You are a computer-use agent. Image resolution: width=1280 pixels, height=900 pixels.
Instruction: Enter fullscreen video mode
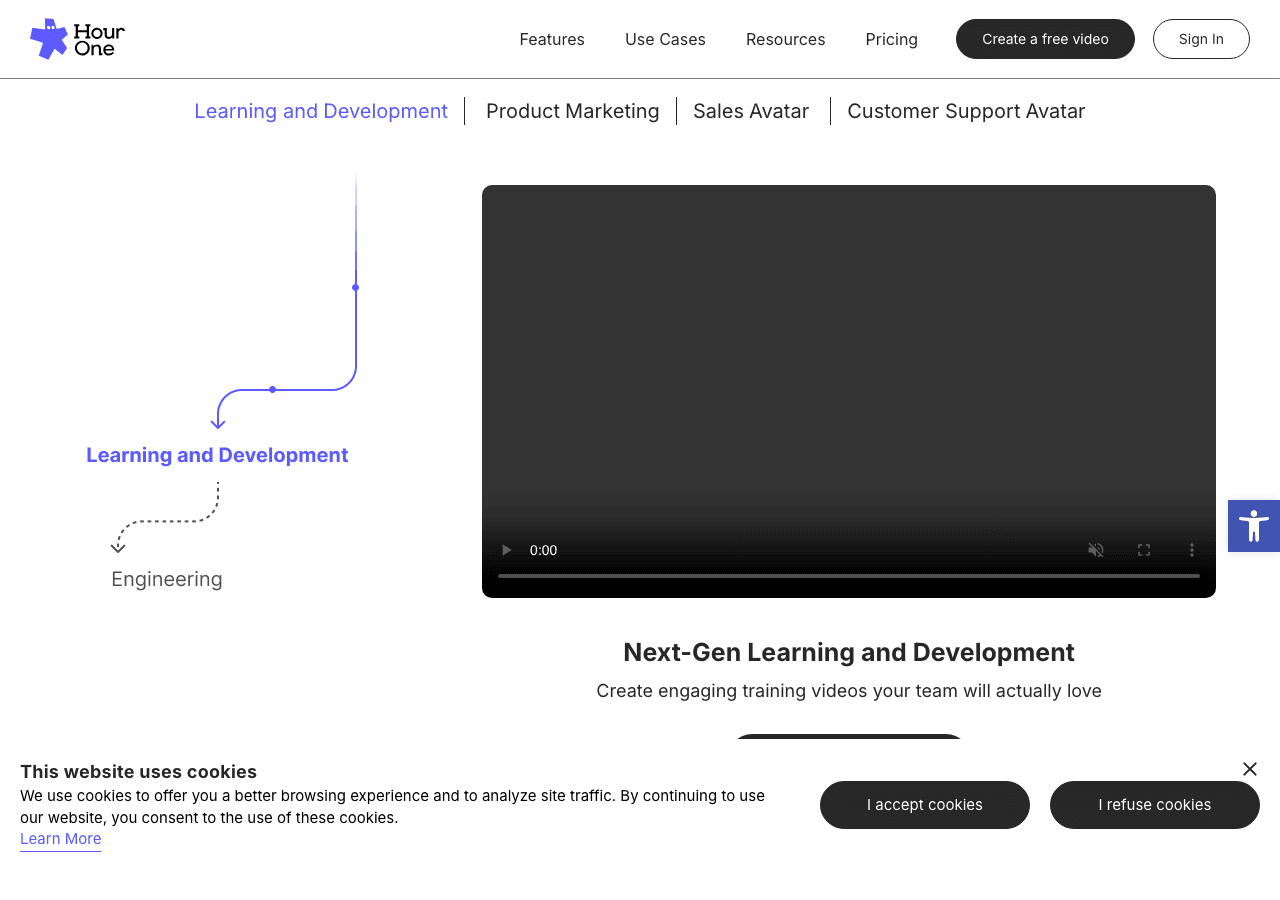(1144, 550)
